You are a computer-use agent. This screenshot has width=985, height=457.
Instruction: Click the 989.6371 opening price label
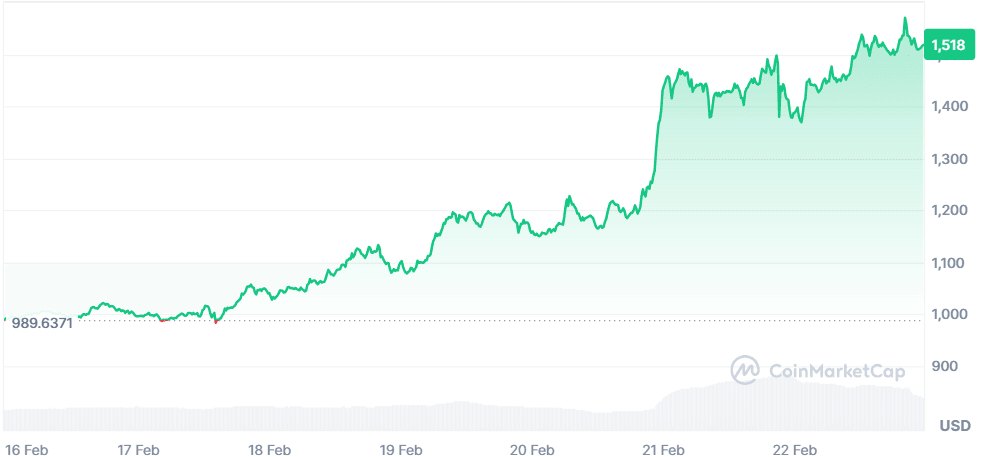tap(42, 324)
